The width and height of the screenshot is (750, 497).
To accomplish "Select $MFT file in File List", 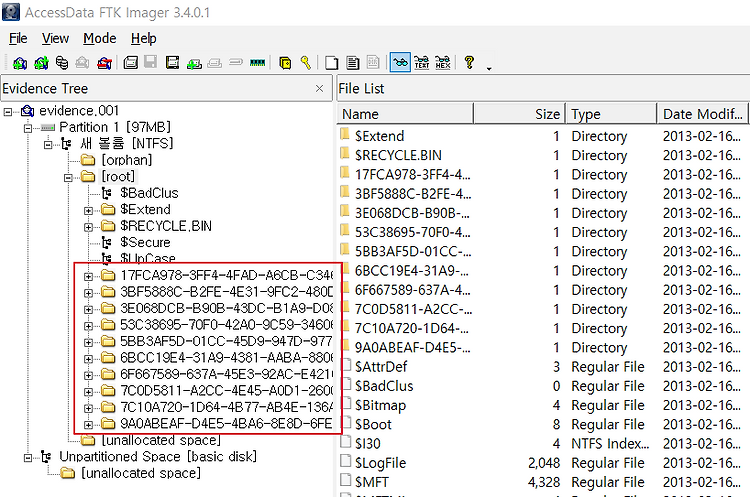I will [543, 482].
